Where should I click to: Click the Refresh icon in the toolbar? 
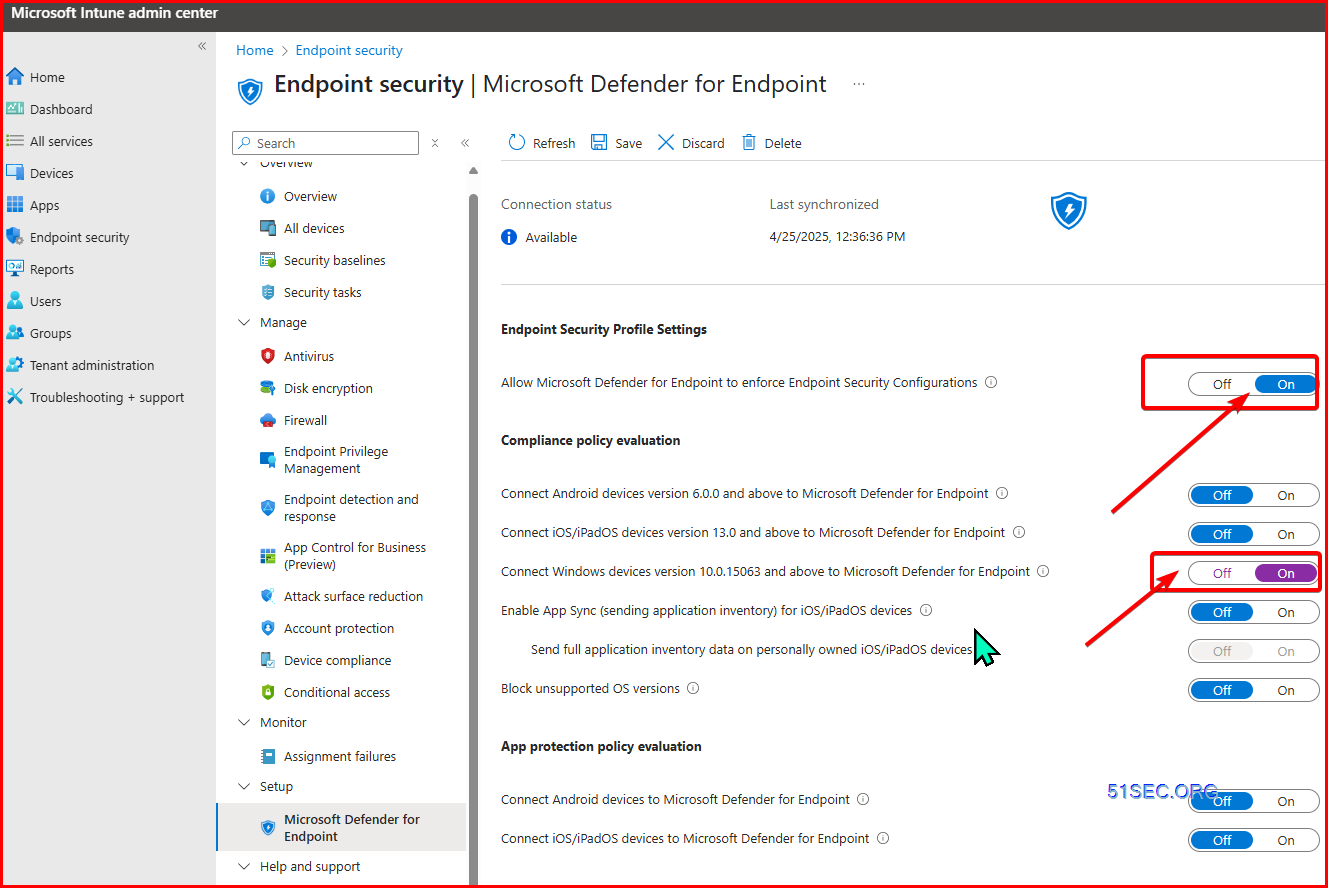coord(517,143)
